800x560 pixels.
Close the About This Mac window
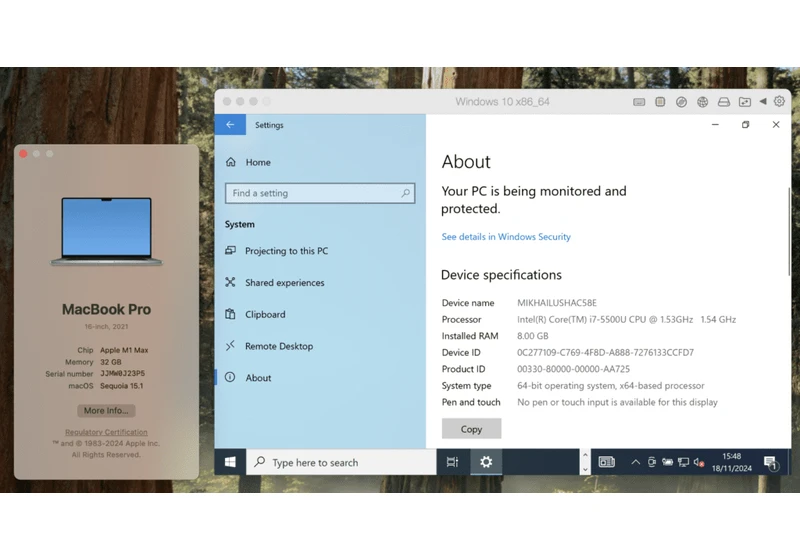coord(23,154)
